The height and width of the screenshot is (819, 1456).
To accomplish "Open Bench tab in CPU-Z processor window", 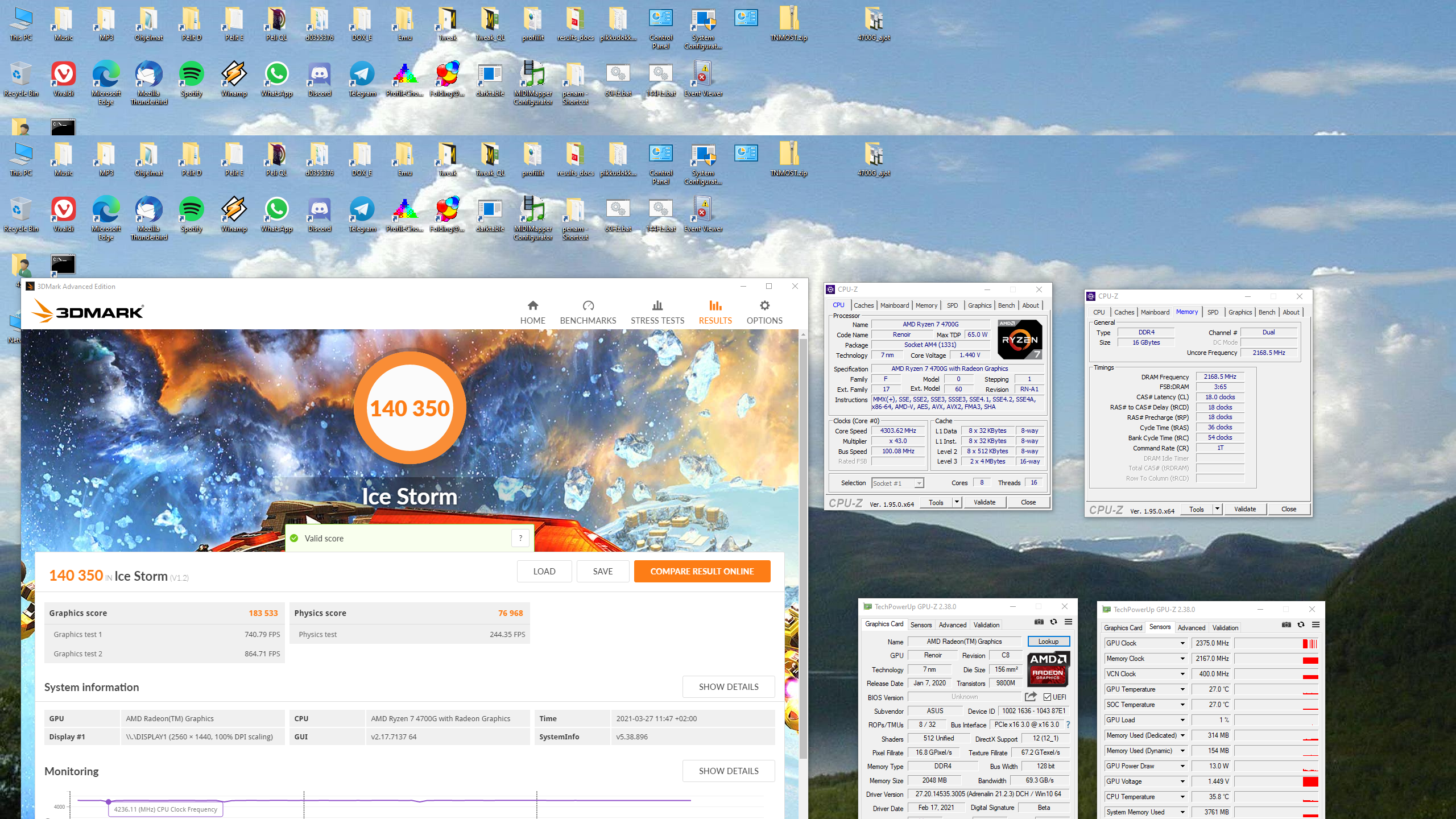I will point(1006,305).
